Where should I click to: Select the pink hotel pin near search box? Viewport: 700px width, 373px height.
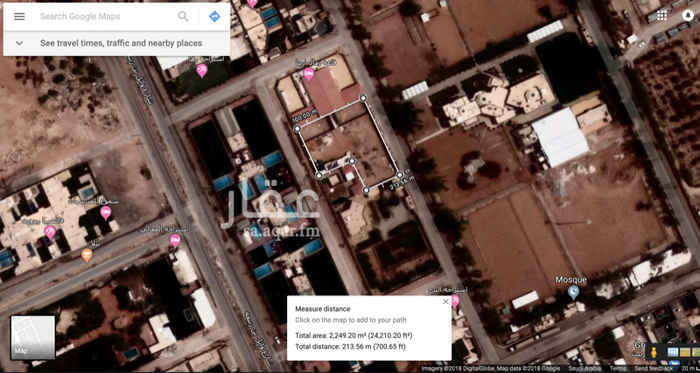(202, 70)
